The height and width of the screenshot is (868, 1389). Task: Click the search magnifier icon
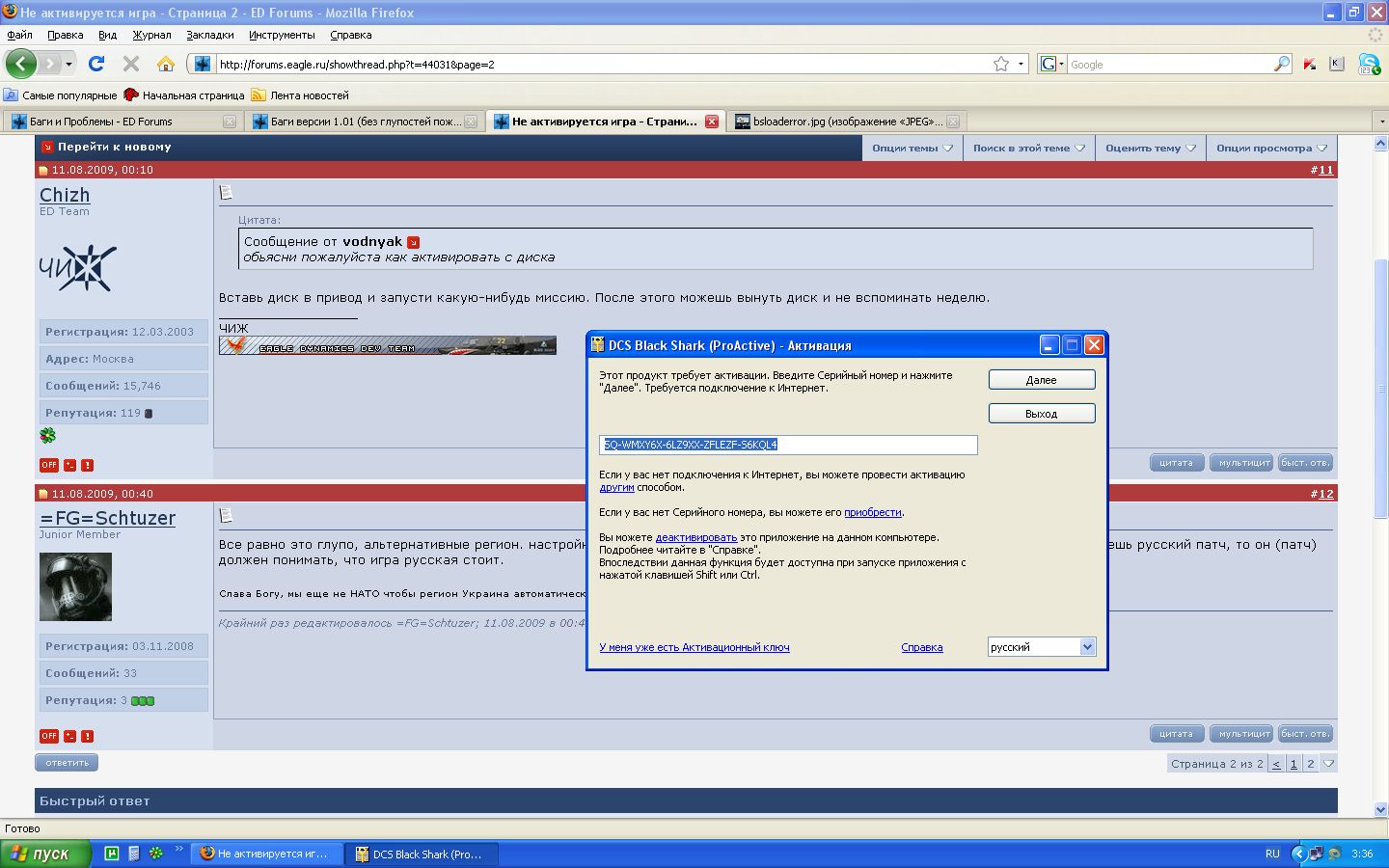click(x=1282, y=64)
